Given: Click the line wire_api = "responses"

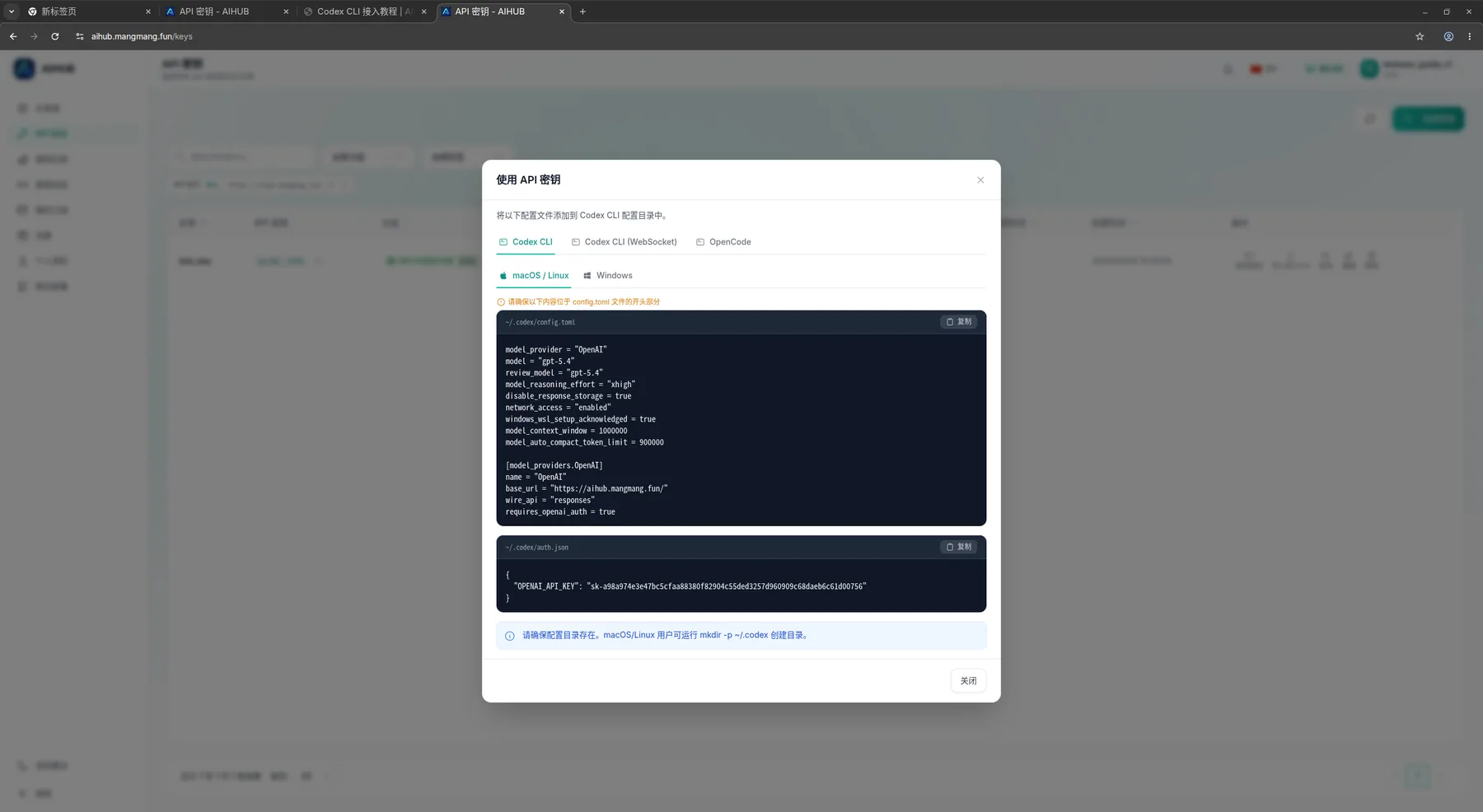Looking at the screenshot, I should (550, 500).
